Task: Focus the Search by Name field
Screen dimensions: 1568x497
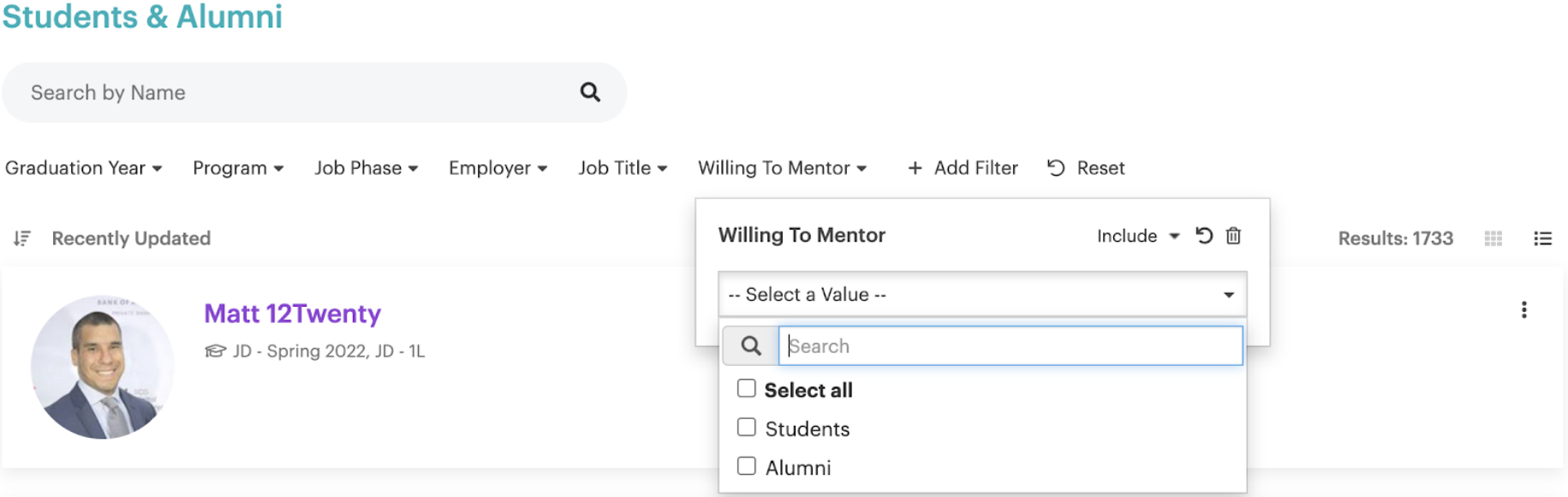Action: pyautogui.click(x=291, y=93)
